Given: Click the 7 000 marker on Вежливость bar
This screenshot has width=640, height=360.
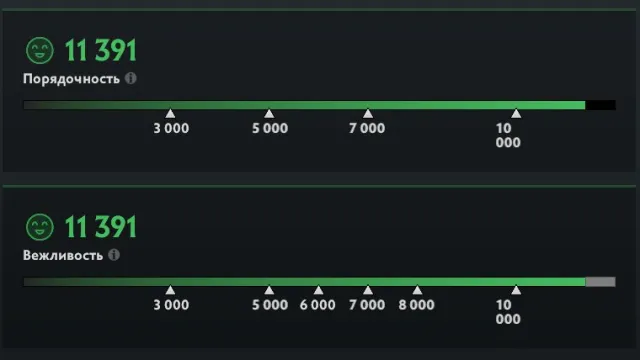Looking at the screenshot, I should click(368, 290).
